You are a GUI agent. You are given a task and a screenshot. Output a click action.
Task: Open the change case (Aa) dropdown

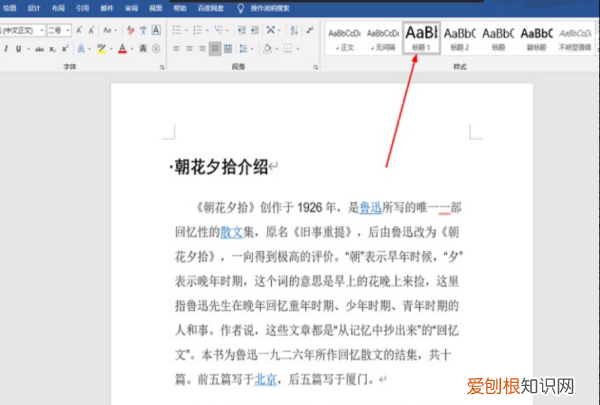coord(108,30)
